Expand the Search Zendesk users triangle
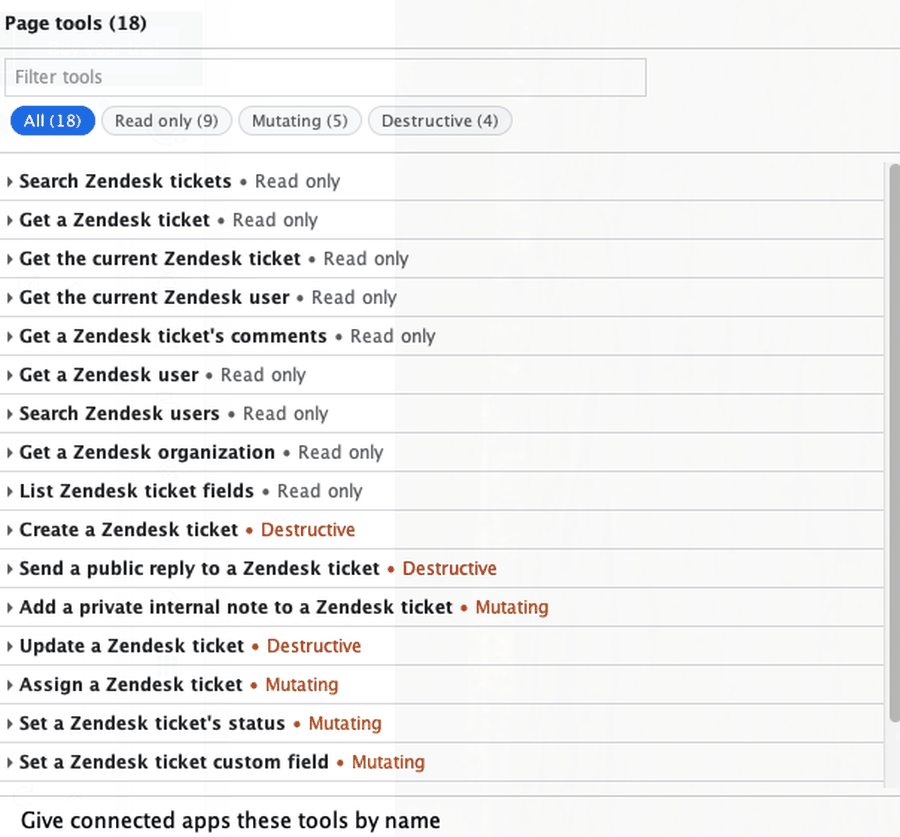900x837 pixels. (x=9, y=414)
